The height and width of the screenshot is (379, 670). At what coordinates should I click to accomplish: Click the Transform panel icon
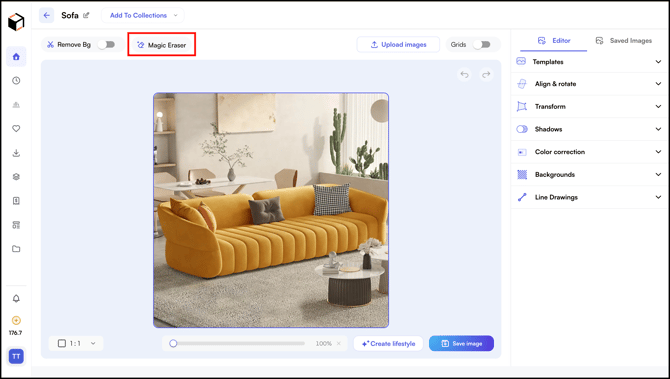(x=522, y=106)
